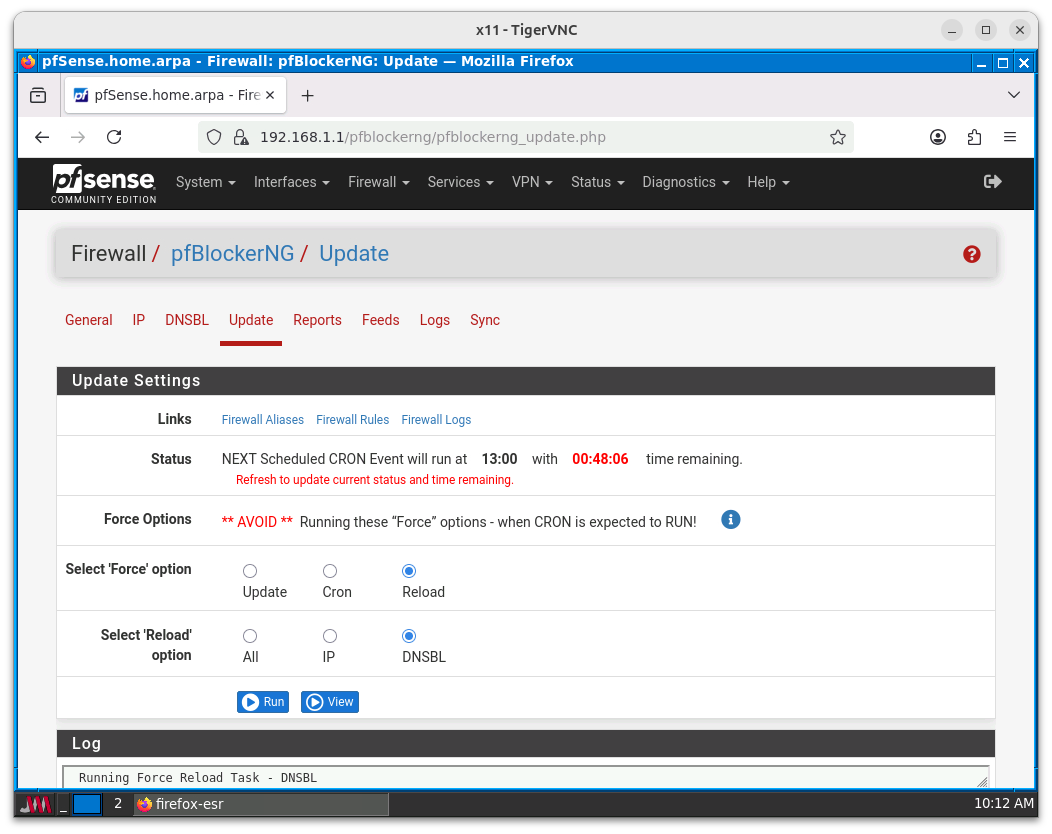Click the Run button

263,702
